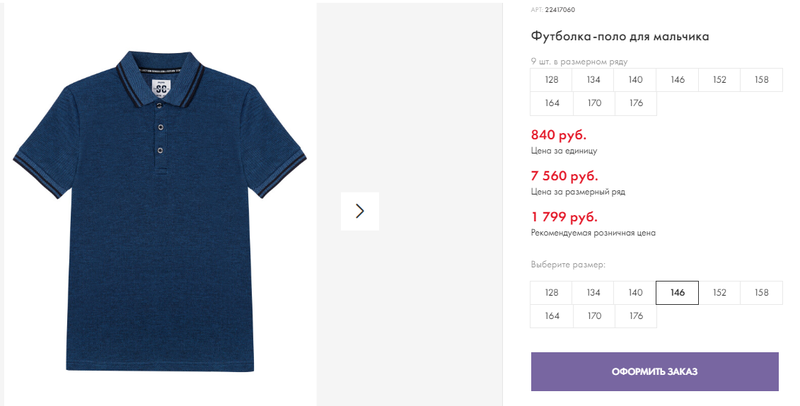The image size is (800, 406).
Task: Click the article number 22417060
Action: 560,10
